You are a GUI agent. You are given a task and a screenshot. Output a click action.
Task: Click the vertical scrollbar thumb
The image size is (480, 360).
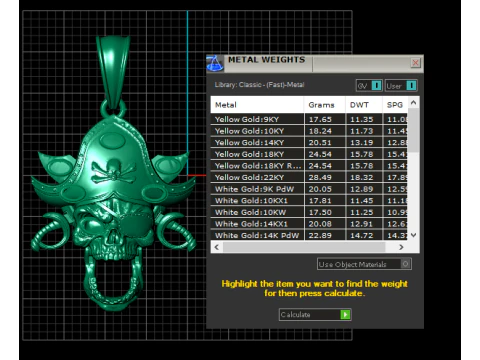coord(413,130)
